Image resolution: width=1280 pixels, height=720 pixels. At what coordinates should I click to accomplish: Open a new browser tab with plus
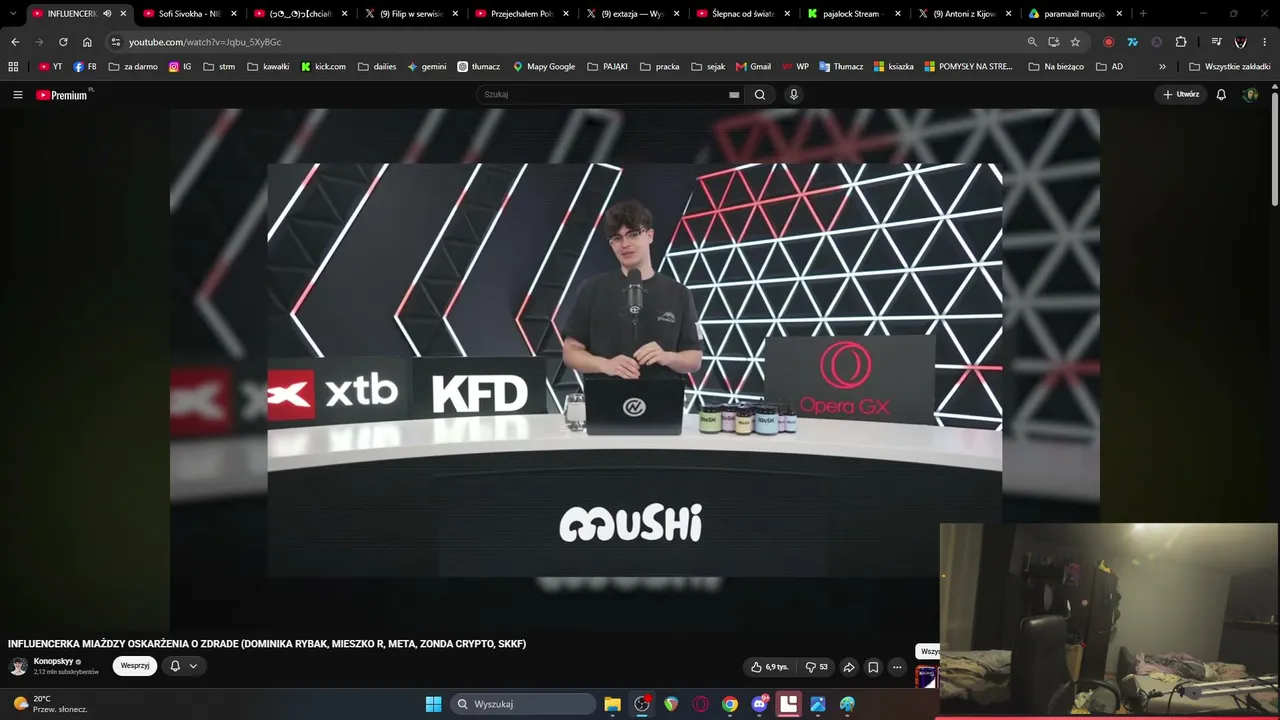click(x=1143, y=14)
